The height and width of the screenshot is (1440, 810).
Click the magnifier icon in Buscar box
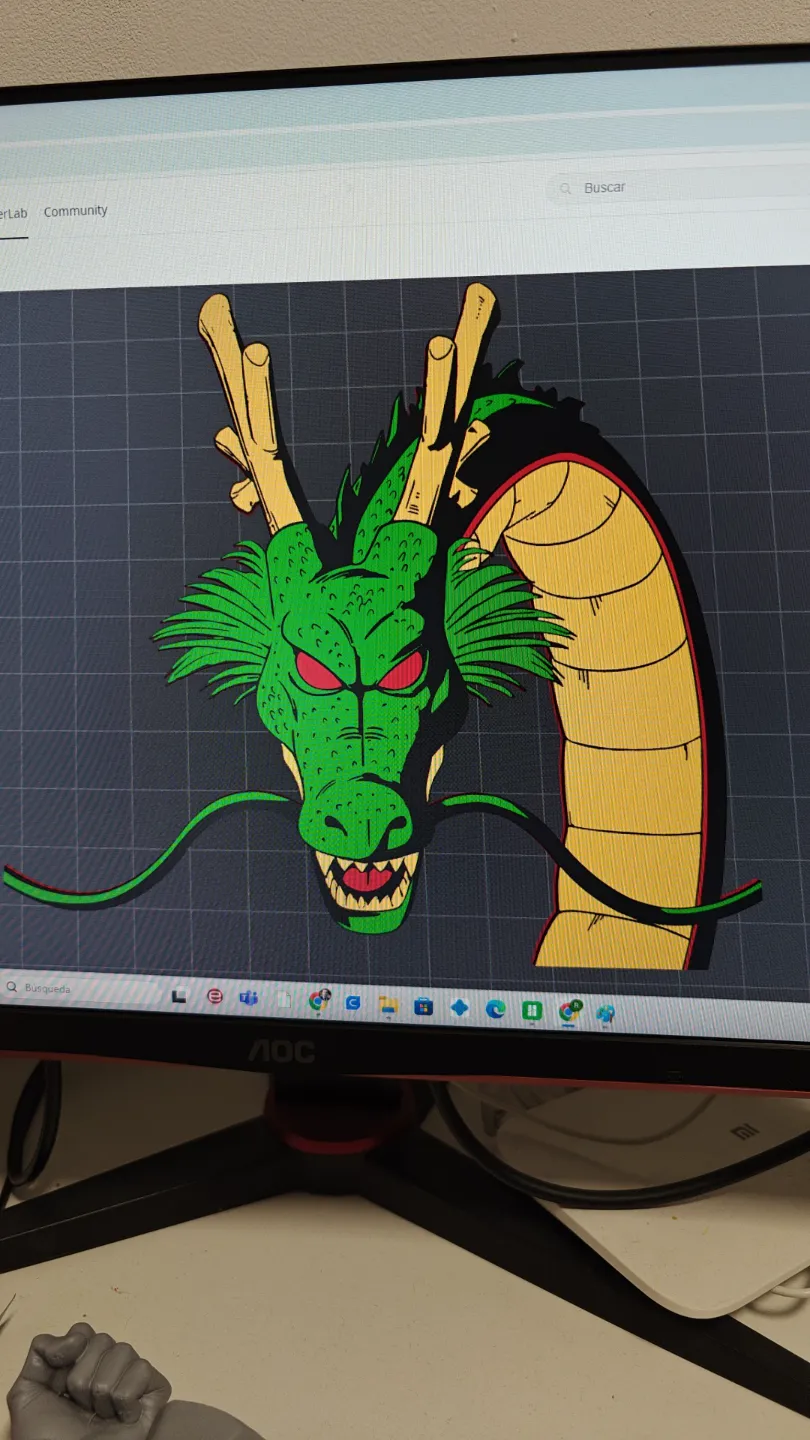coord(566,188)
